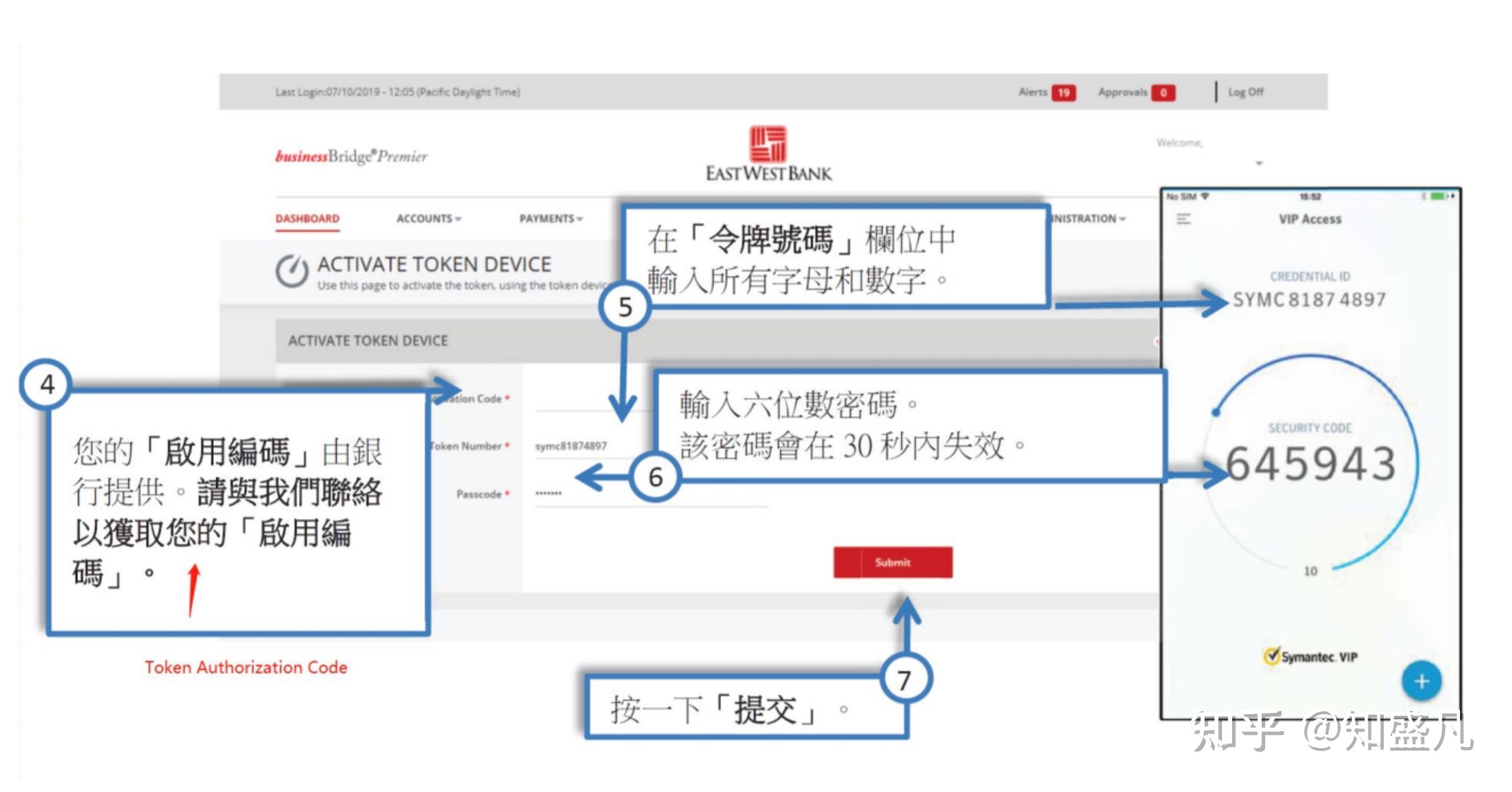The image size is (1512, 792).
Task: Switch to the DASHBOARD tab
Action: pos(307,218)
